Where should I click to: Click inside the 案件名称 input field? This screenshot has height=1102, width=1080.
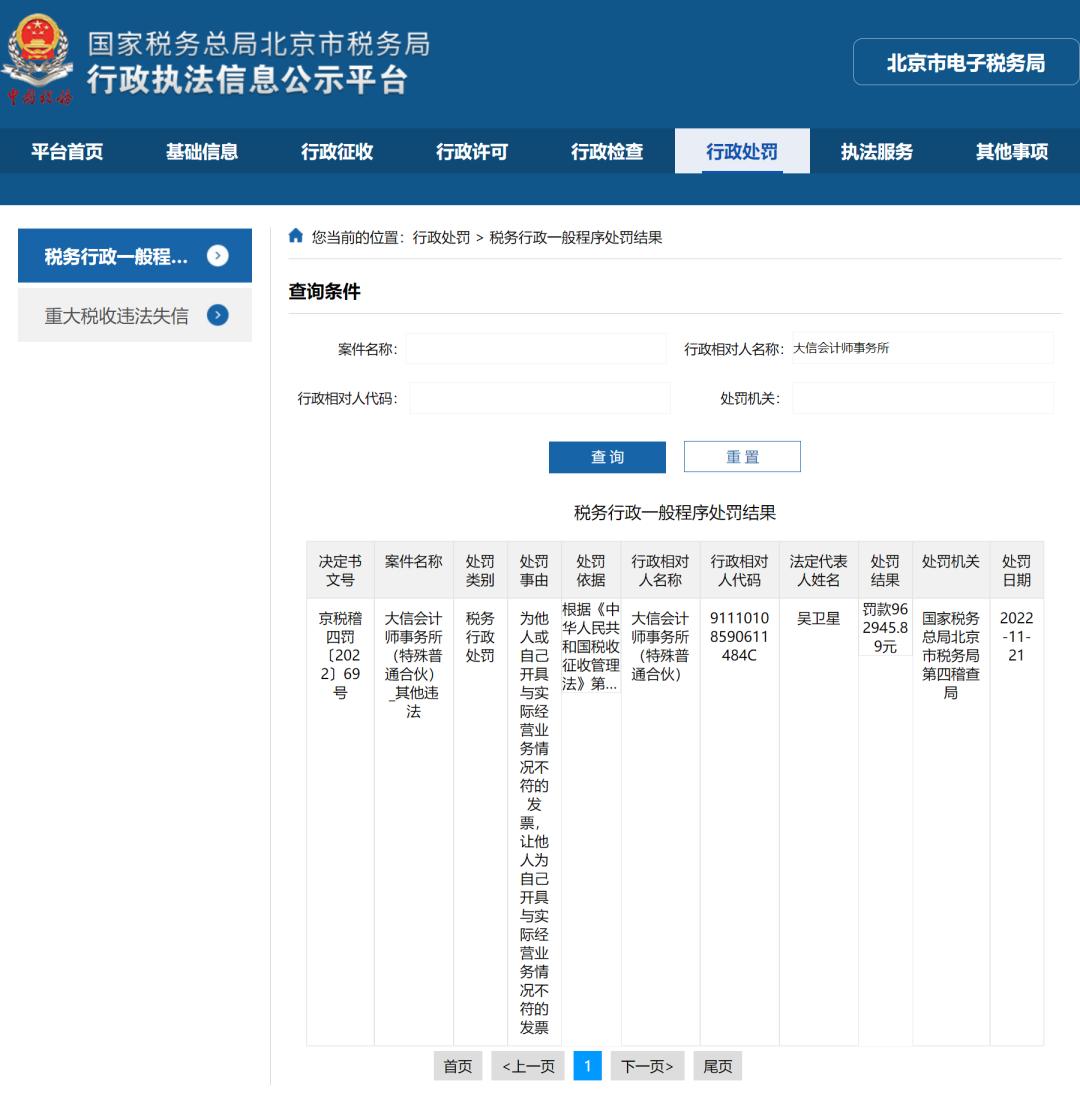[537, 347]
